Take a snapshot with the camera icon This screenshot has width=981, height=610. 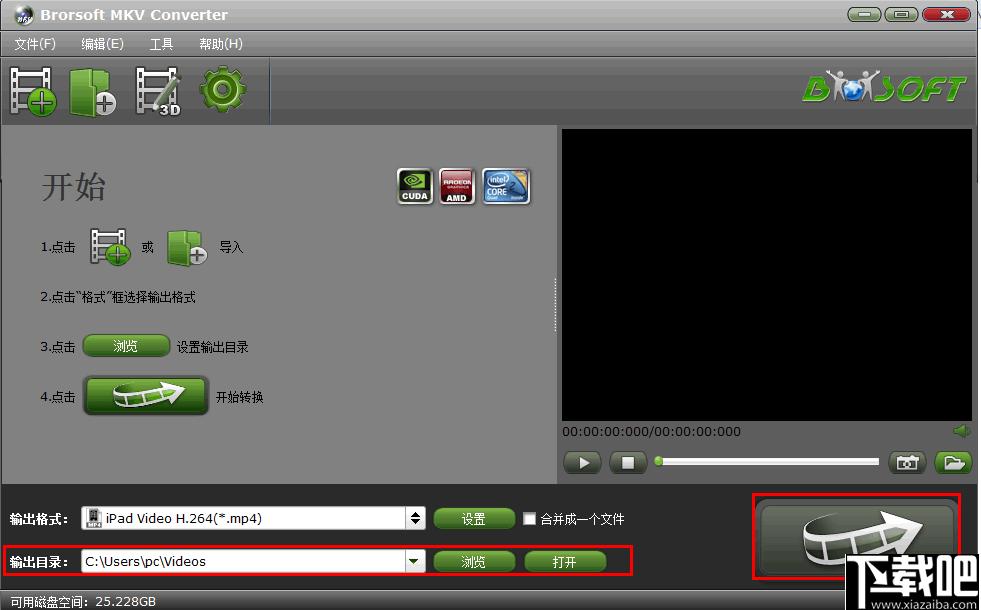(x=906, y=462)
